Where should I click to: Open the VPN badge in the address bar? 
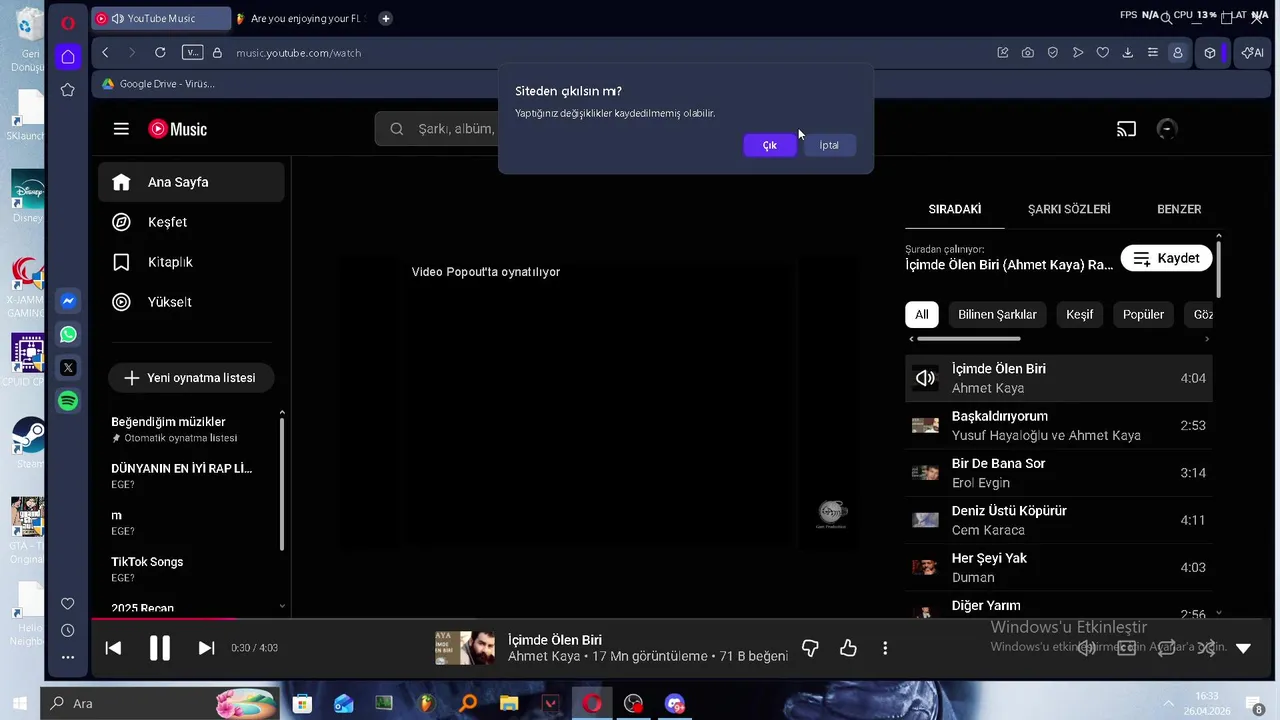click(192, 52)
